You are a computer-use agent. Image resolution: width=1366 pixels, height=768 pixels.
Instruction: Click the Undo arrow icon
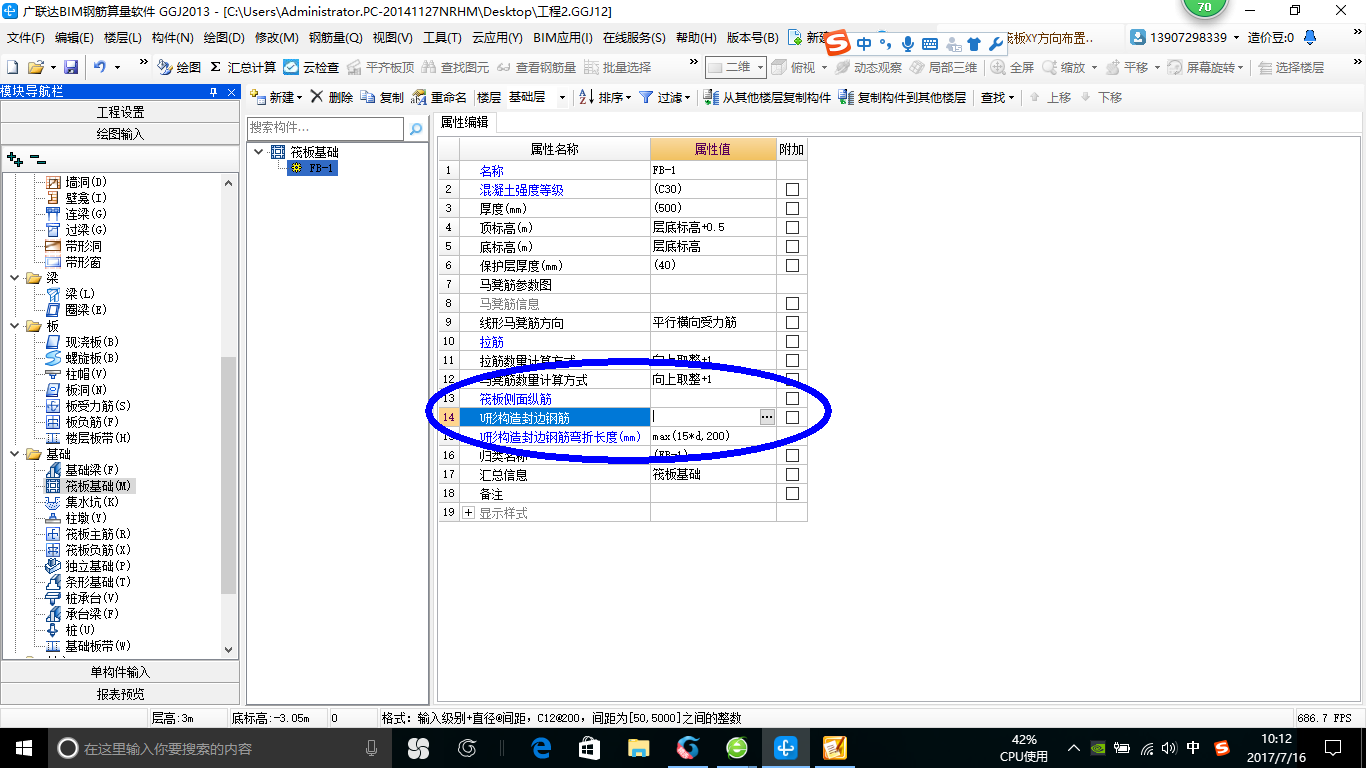[100, 67]
